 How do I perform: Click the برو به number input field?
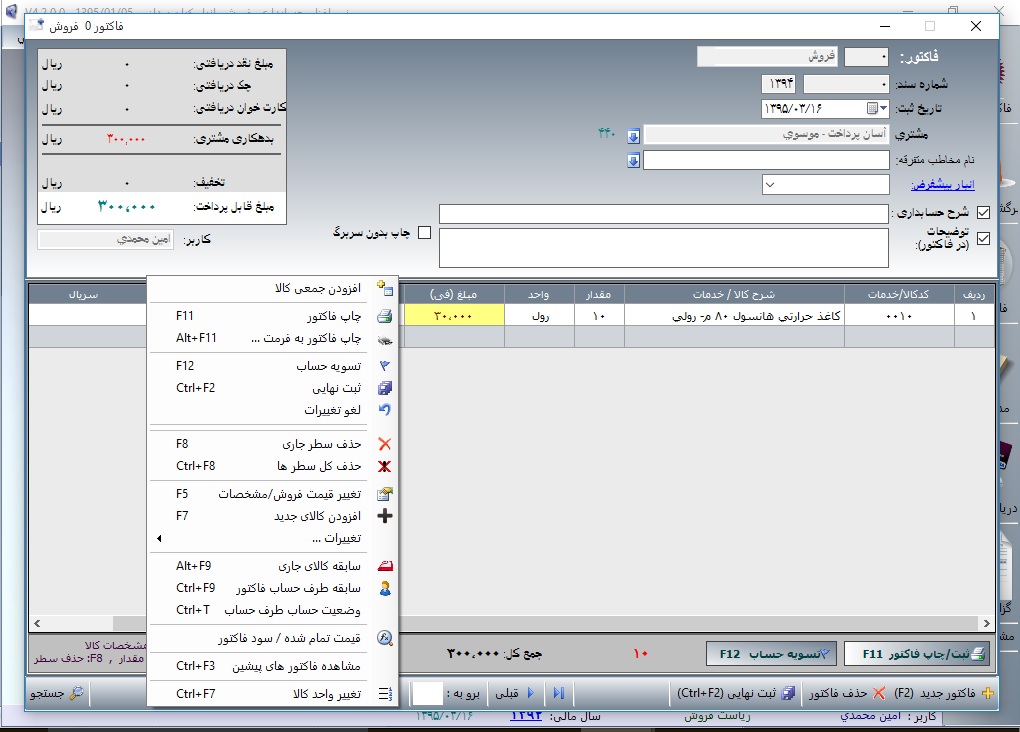[x=427, y=693]
